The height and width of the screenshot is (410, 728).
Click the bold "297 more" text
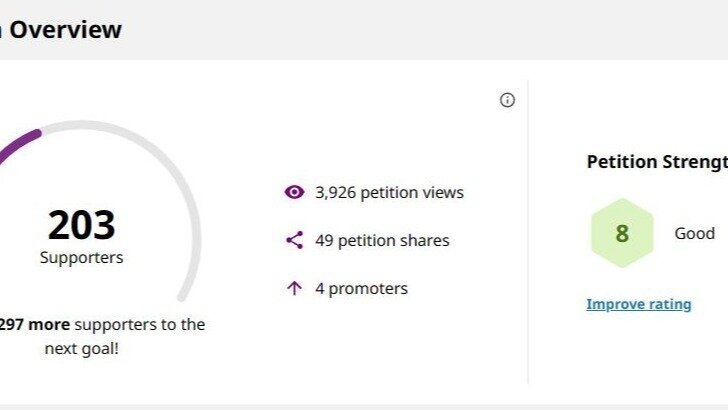[x=33, y=324]
